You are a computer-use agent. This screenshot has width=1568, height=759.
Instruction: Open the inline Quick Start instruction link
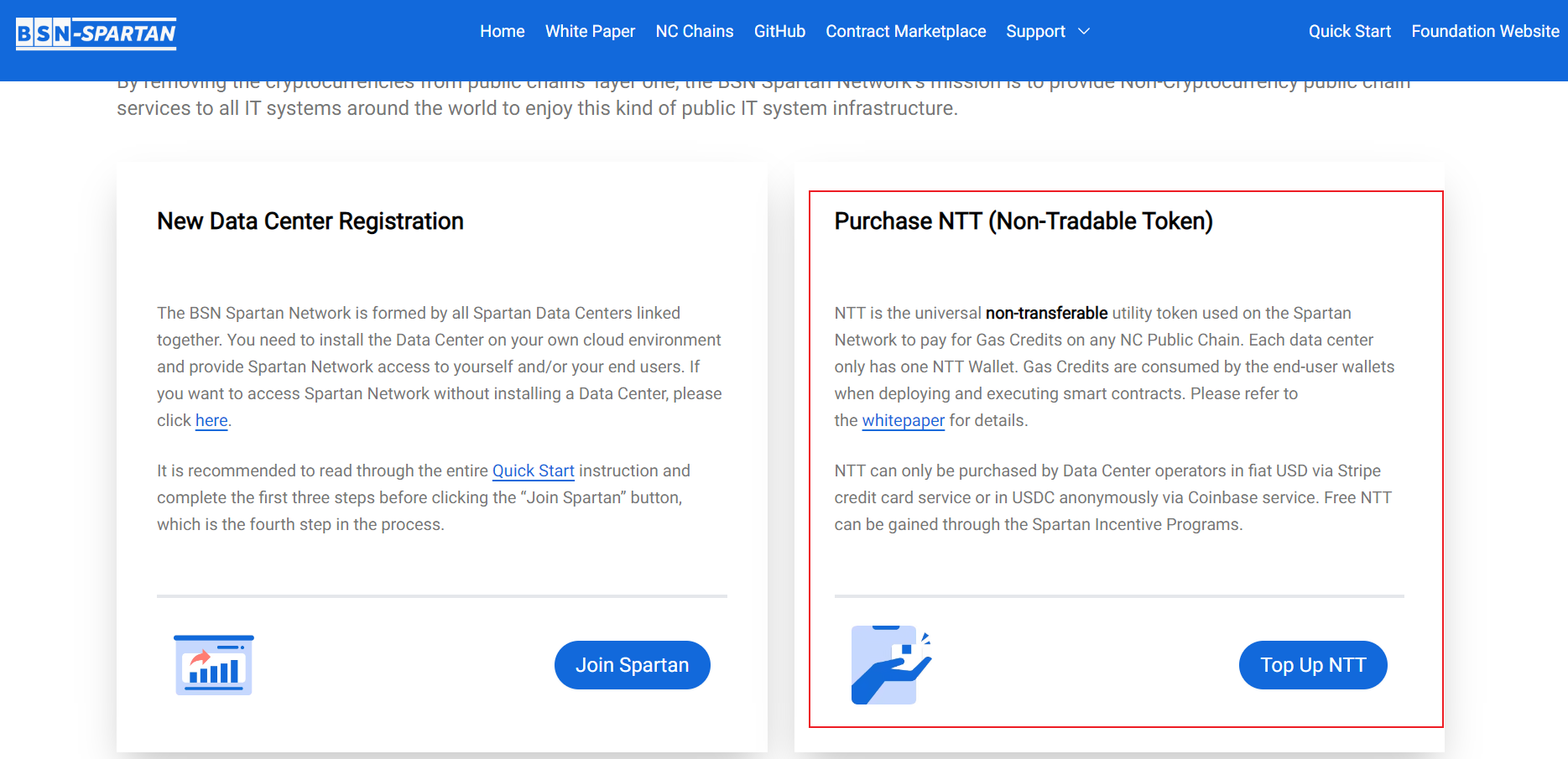pos(533,471)
